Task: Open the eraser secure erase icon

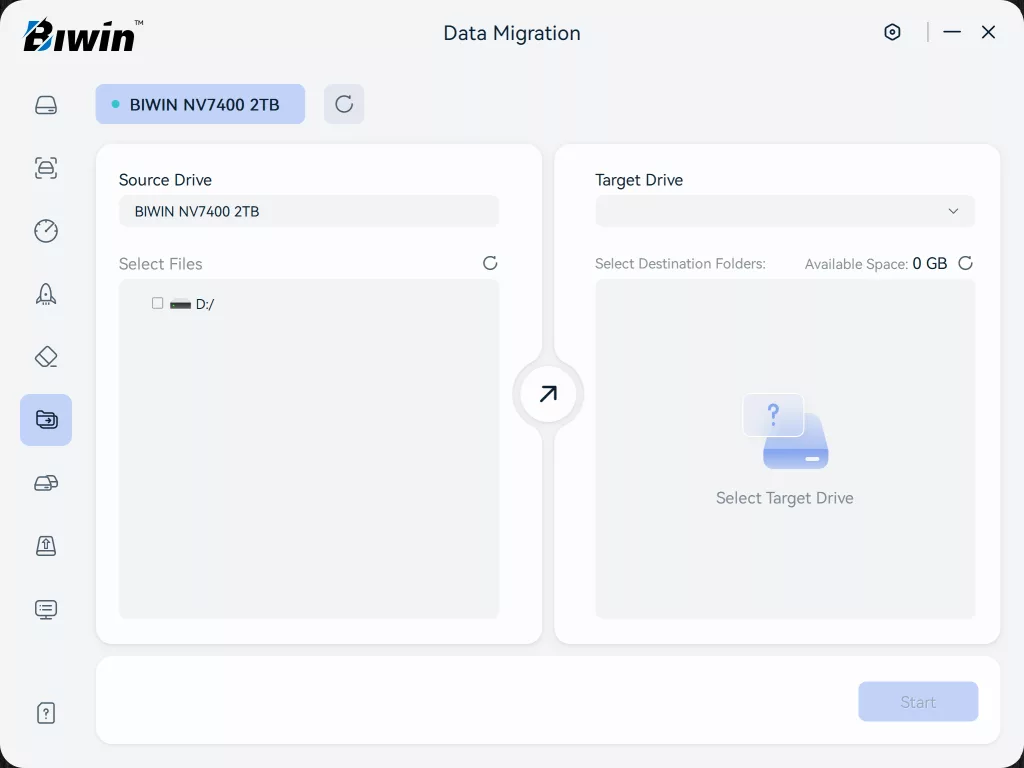Action: (x=46, y=357)
